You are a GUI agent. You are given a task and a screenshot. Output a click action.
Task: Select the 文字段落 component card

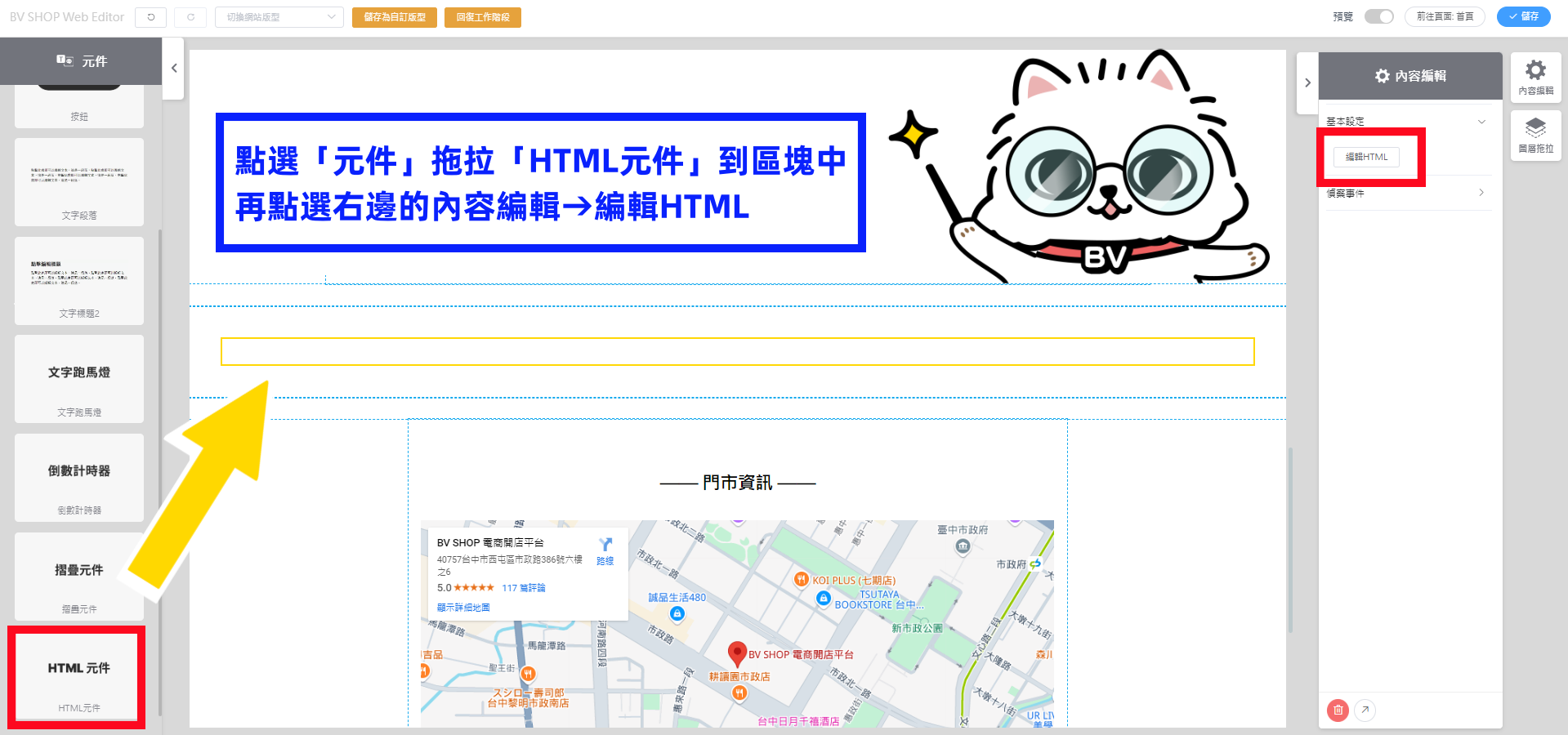pyautogui.click(x=79, y=182)
